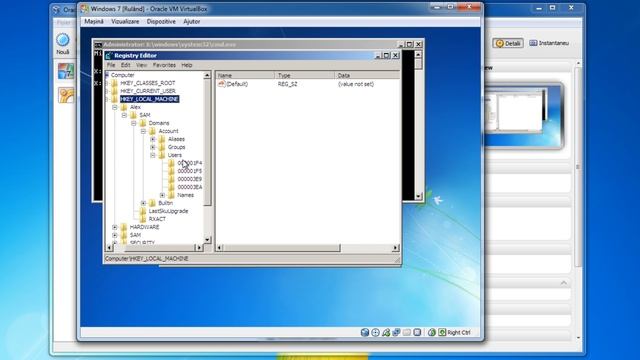
Task: Click the Alex key folder icon
Action: 124,107
